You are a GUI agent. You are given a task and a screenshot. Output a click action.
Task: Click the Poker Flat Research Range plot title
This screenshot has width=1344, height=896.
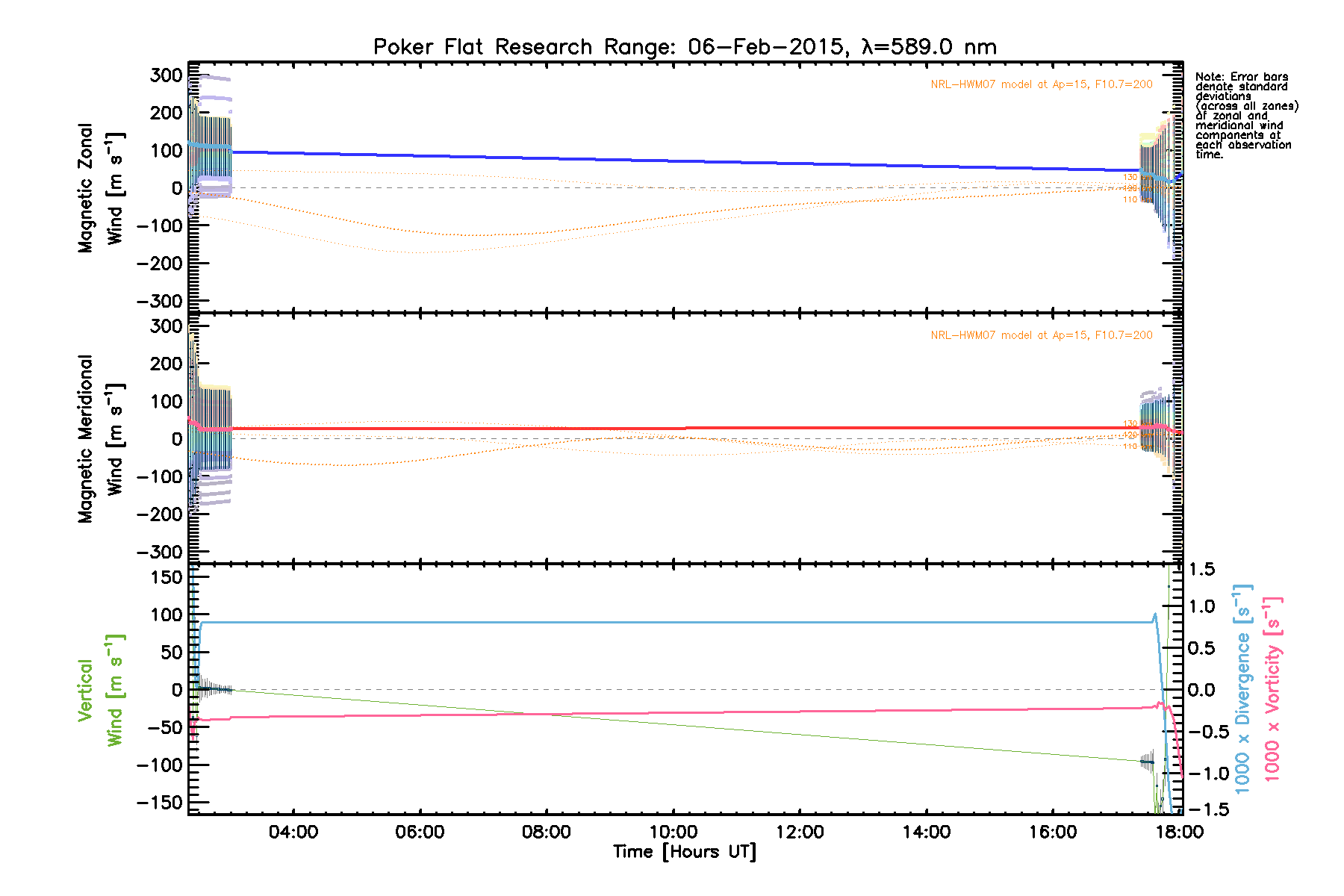pyautogui.click(x=684, y=47)
